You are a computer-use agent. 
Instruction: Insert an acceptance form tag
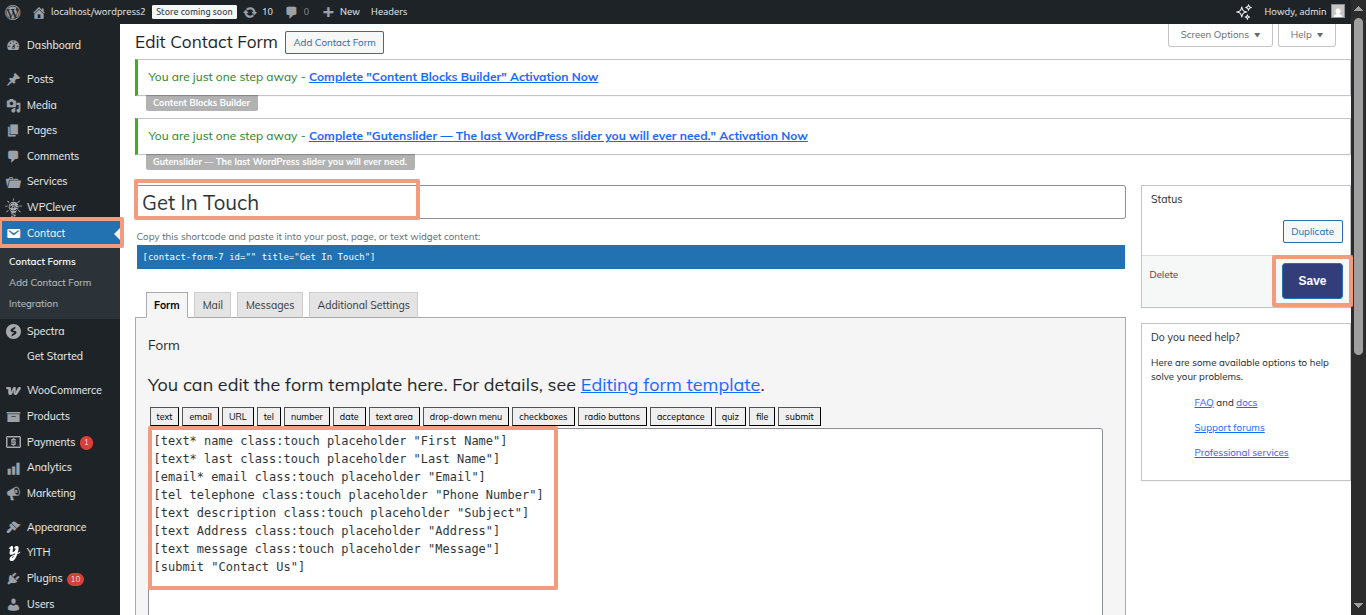pos(680,417)
